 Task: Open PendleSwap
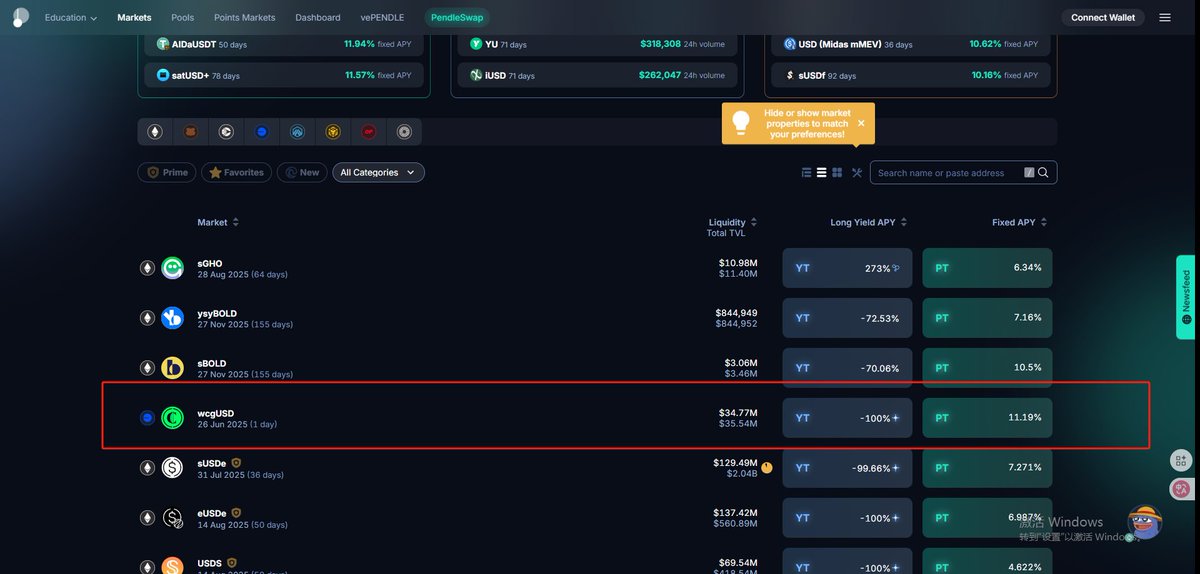point(456,18)
